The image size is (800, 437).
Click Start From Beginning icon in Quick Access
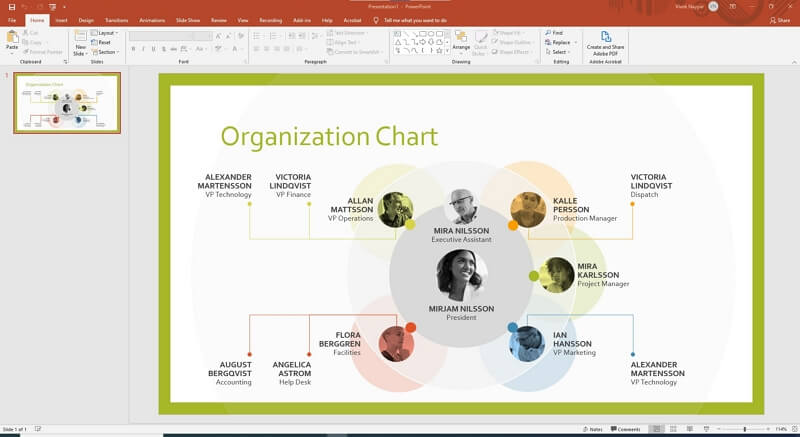click(53, 7)
